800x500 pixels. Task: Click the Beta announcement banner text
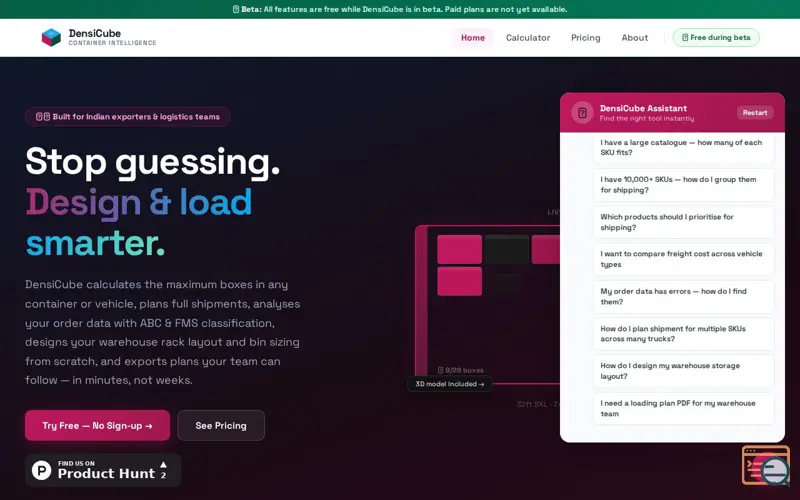click(x=400, y=9)
